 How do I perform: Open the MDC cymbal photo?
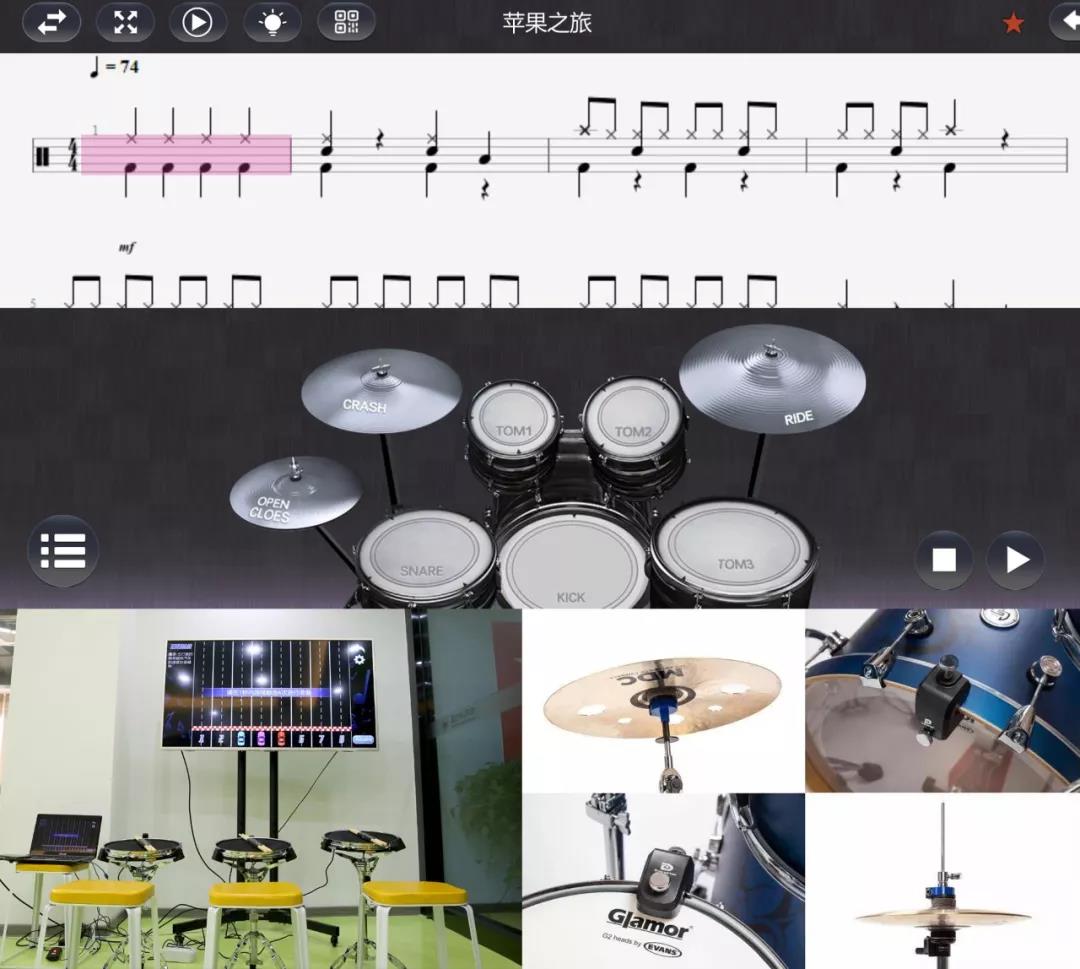click(663, 700)
